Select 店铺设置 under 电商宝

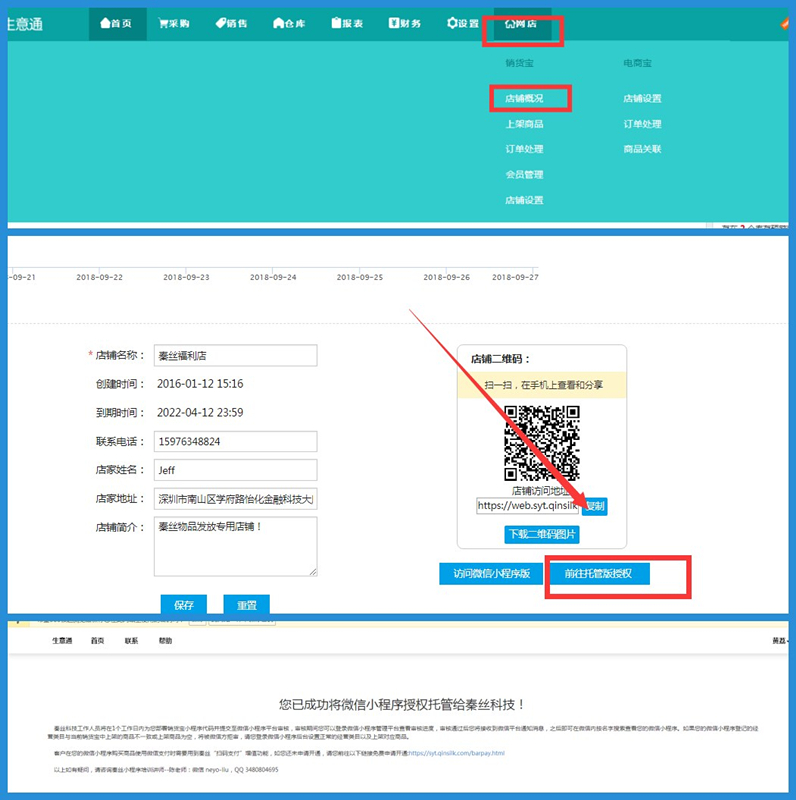coord(642,98)
